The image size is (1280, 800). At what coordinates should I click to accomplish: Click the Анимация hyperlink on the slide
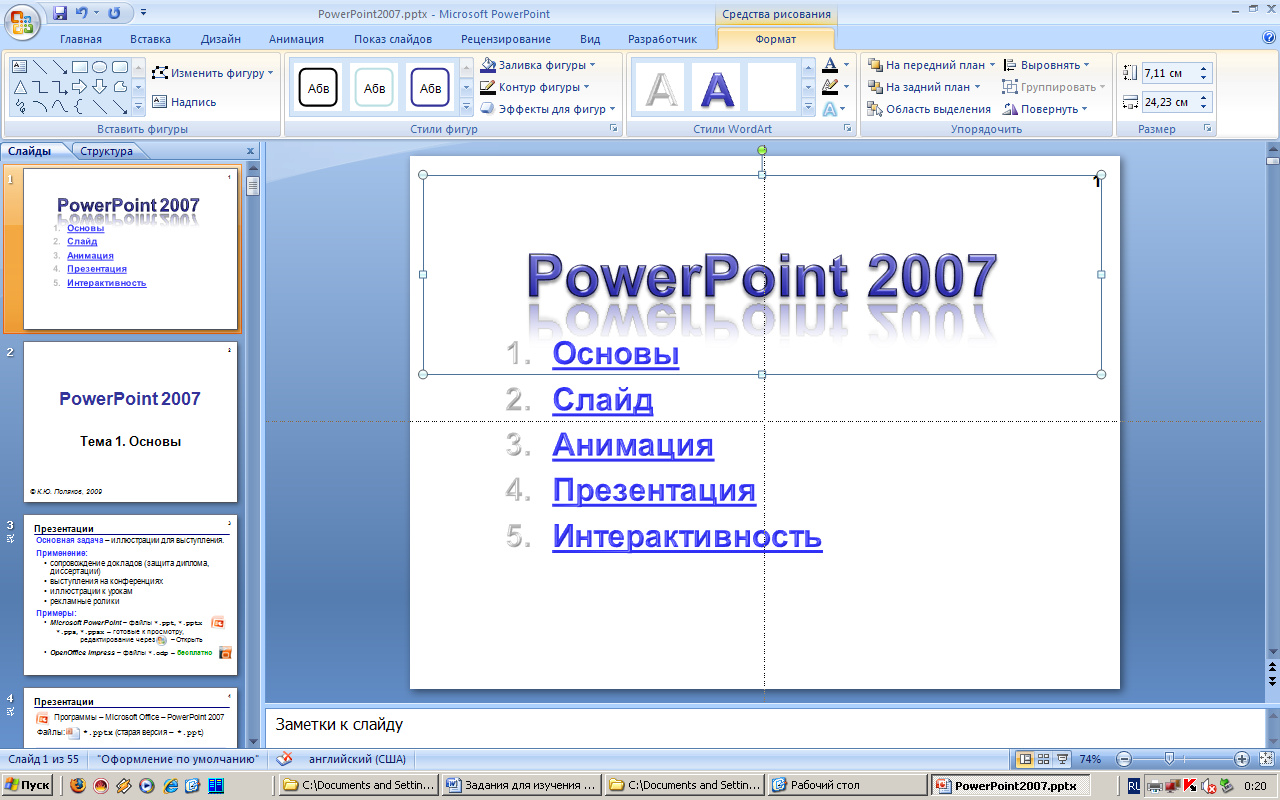click(633, 445)
